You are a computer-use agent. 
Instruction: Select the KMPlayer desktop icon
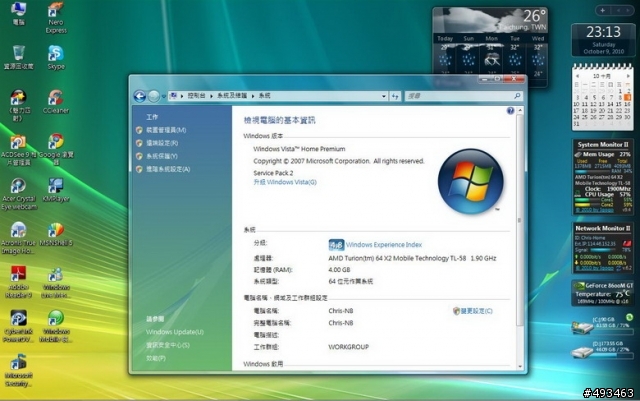pyautogui.click(x=56, y=190)
